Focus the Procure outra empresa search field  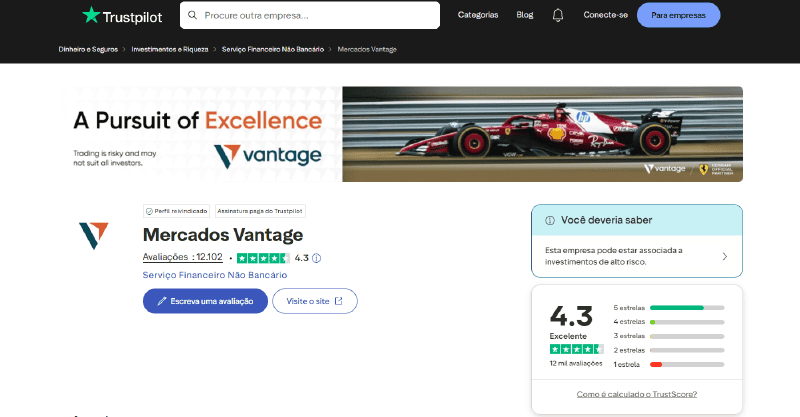(x=310, y=15)
